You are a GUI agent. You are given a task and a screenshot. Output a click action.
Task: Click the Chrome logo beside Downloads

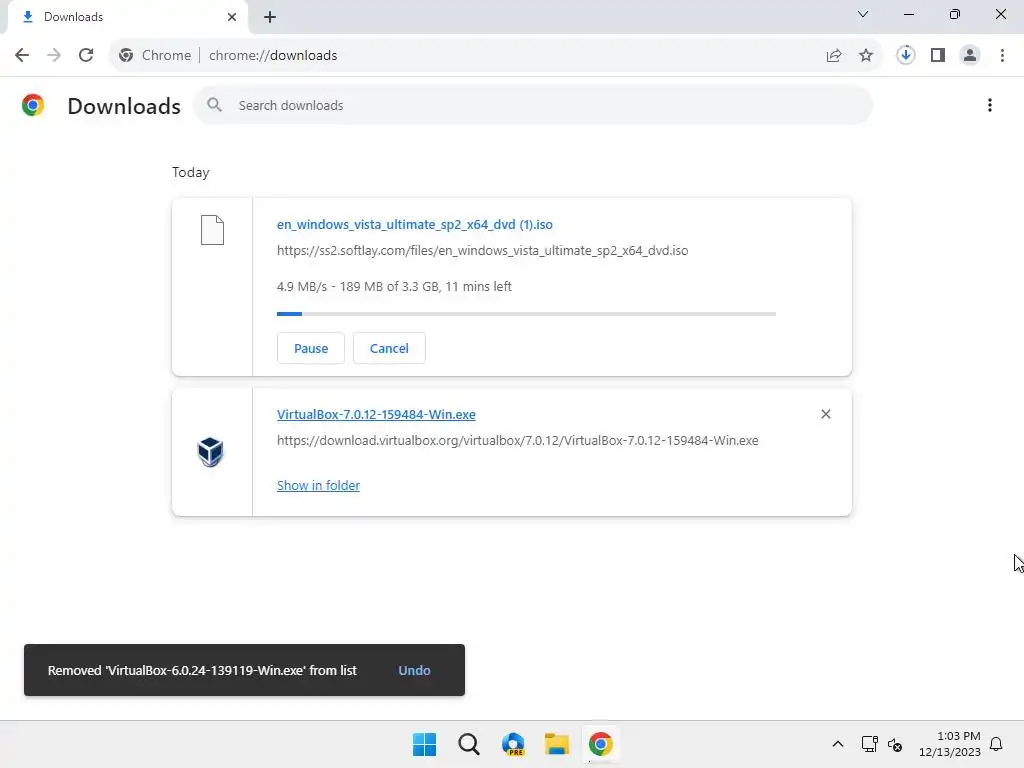click(x=33, y=105)
